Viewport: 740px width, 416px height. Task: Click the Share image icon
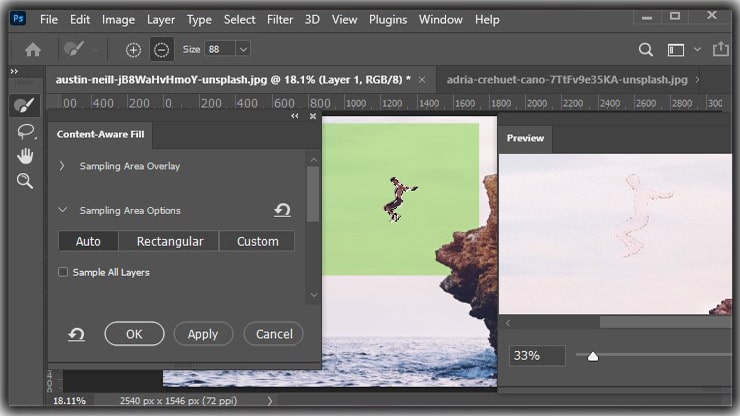click(x=721, y=49)
